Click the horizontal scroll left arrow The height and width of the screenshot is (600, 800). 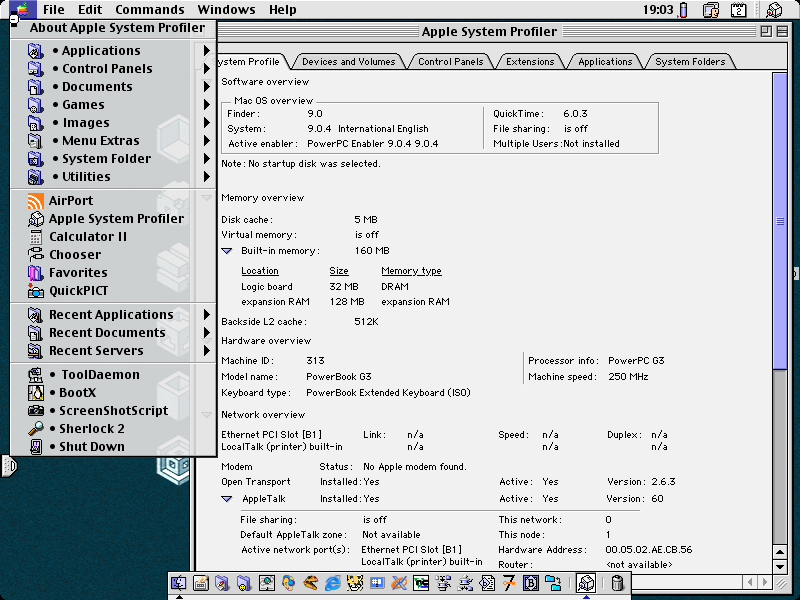750,582
